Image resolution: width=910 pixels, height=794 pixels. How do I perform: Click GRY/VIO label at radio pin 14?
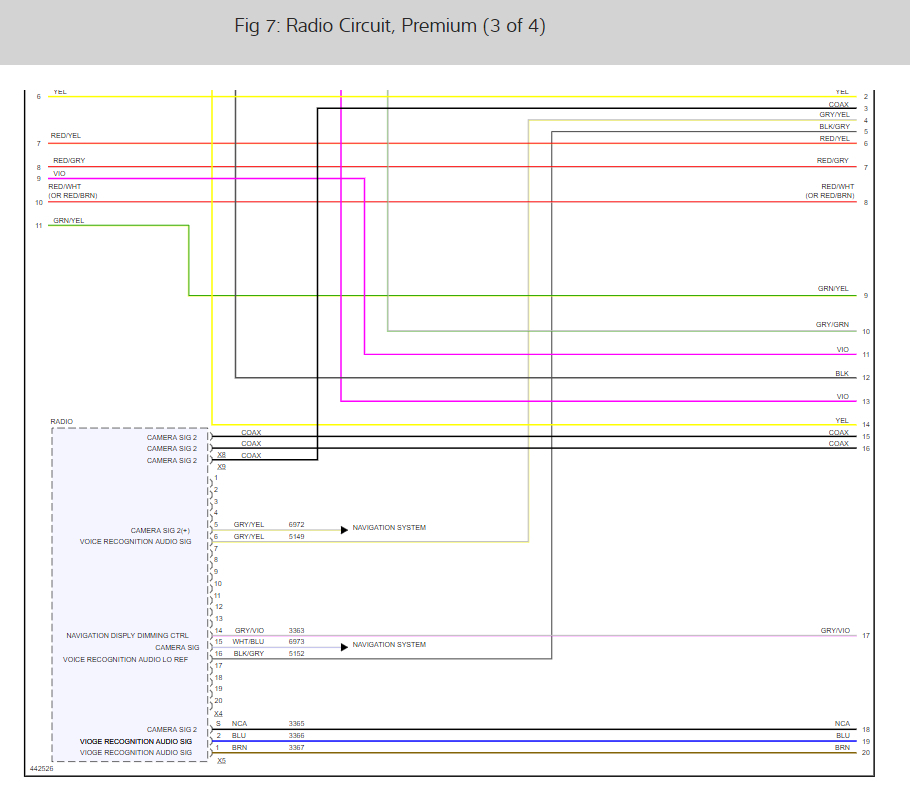(x=249, y=631)
